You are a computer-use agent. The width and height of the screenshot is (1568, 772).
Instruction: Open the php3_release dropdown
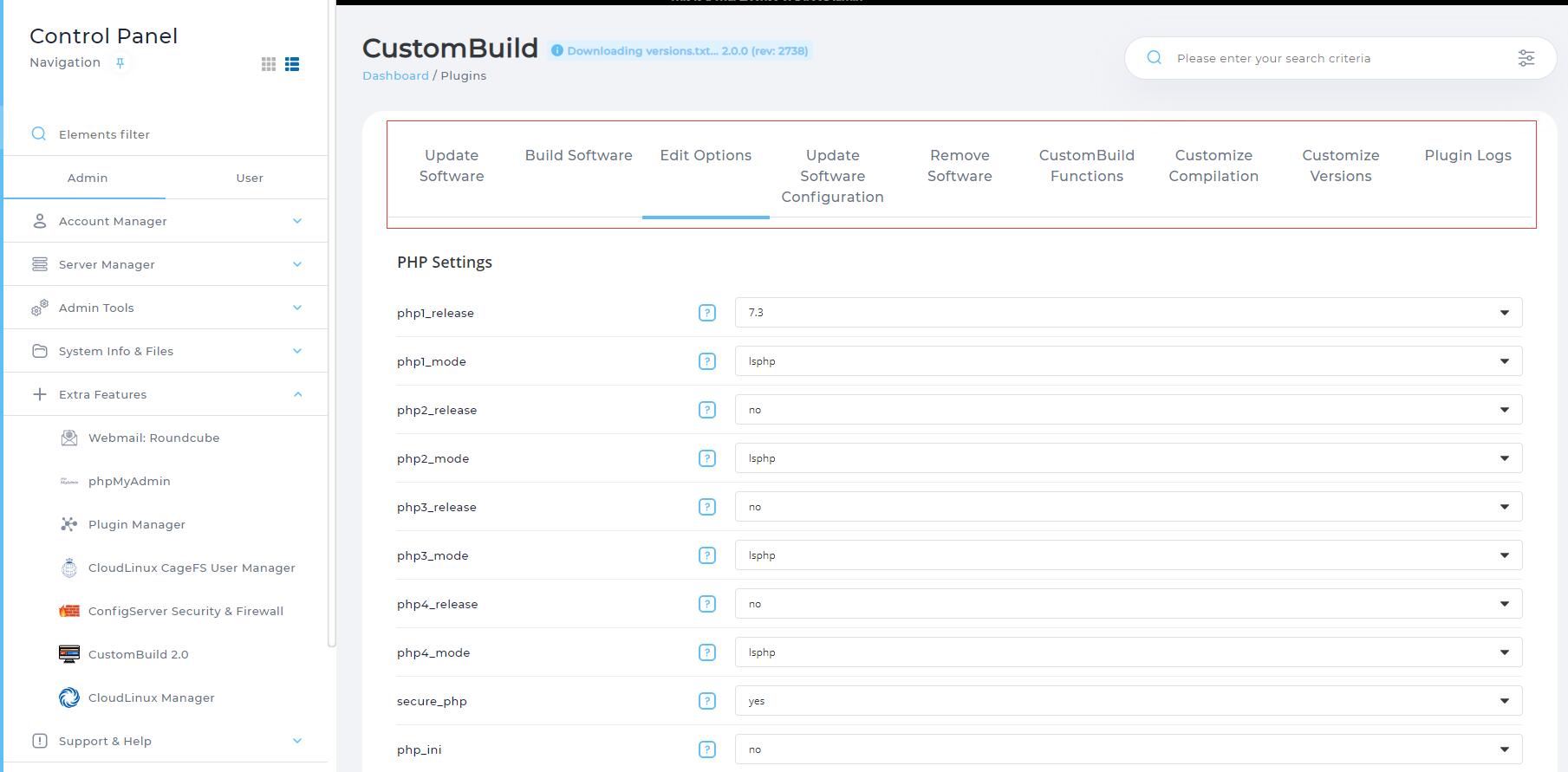(1129, 507)
